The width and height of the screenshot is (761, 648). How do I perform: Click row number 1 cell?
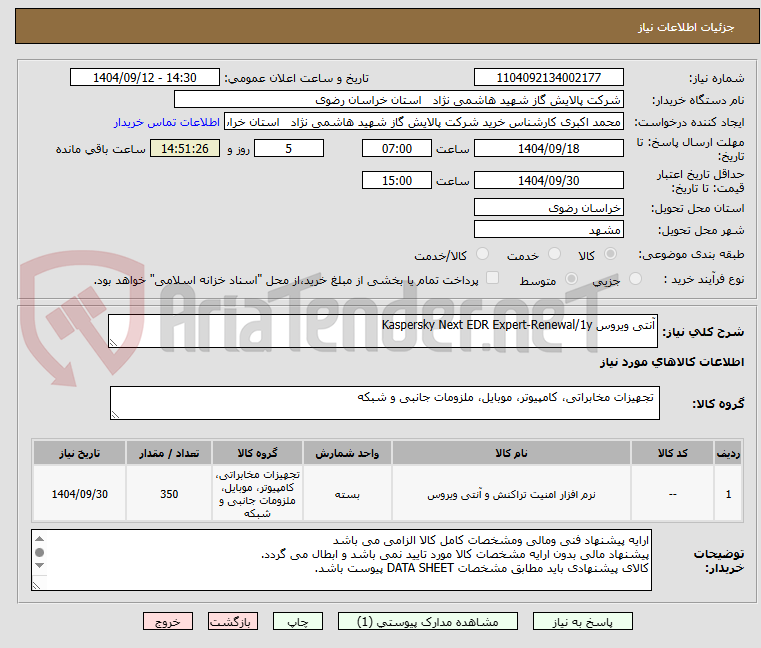(x=728, y=494)
